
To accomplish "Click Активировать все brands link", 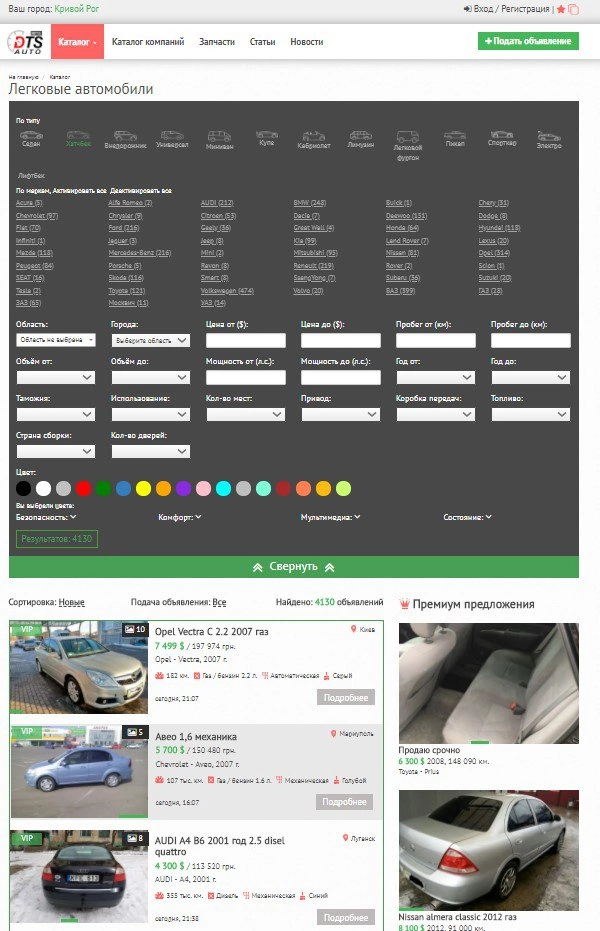I will click(x=80, y=191).
